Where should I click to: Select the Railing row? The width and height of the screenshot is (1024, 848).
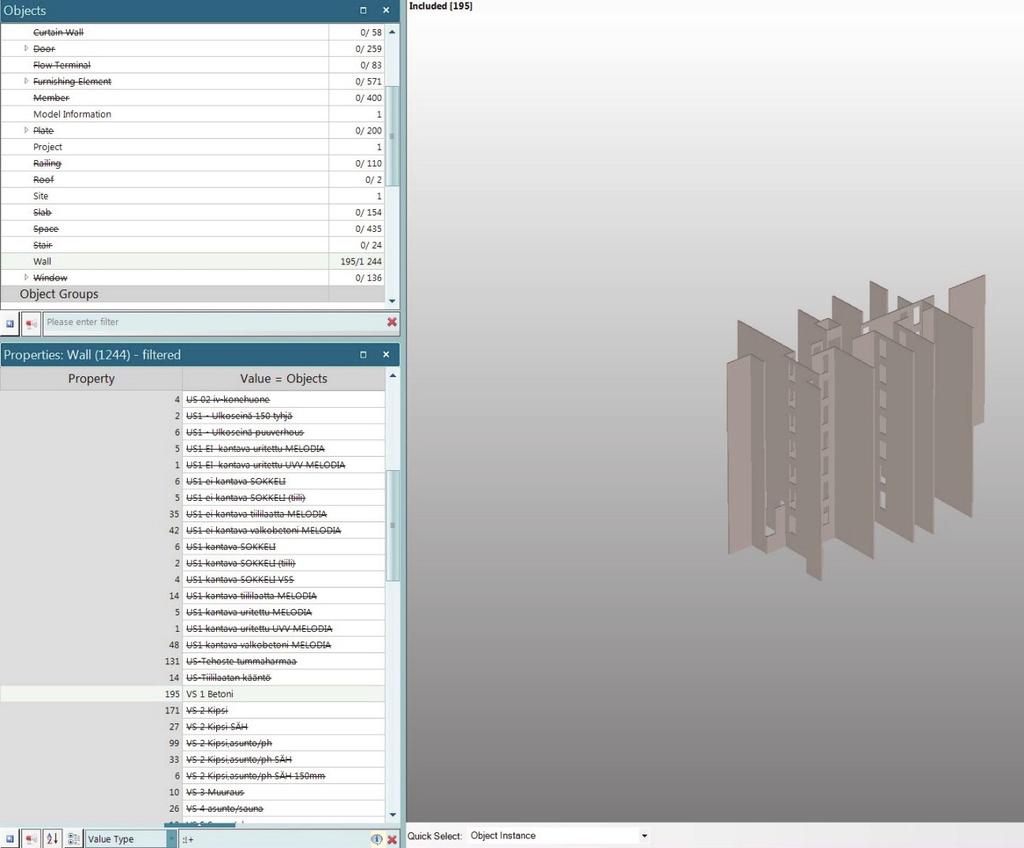193,163
